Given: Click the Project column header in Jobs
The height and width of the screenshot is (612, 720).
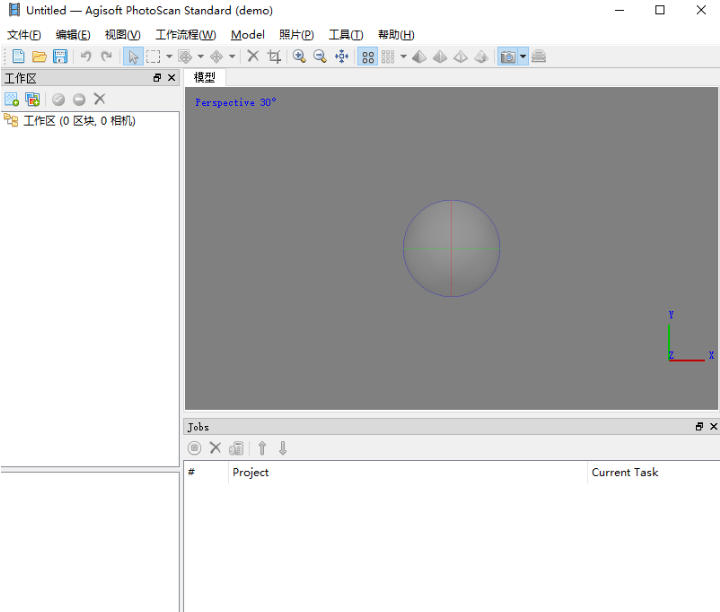Looking at the screenshot, I should (250, 472).
